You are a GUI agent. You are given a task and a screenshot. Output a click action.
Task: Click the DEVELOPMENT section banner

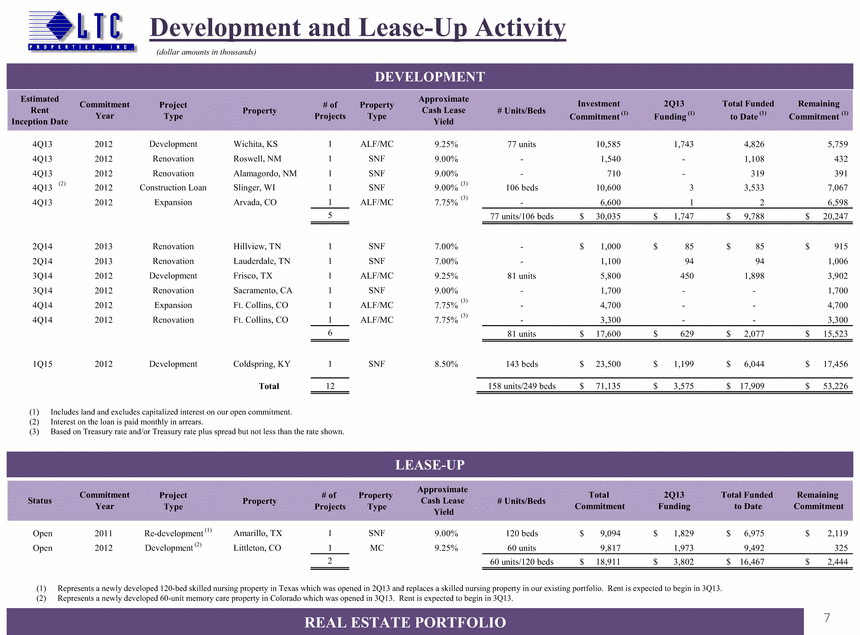pyautogui.click(x=430, y=76)
